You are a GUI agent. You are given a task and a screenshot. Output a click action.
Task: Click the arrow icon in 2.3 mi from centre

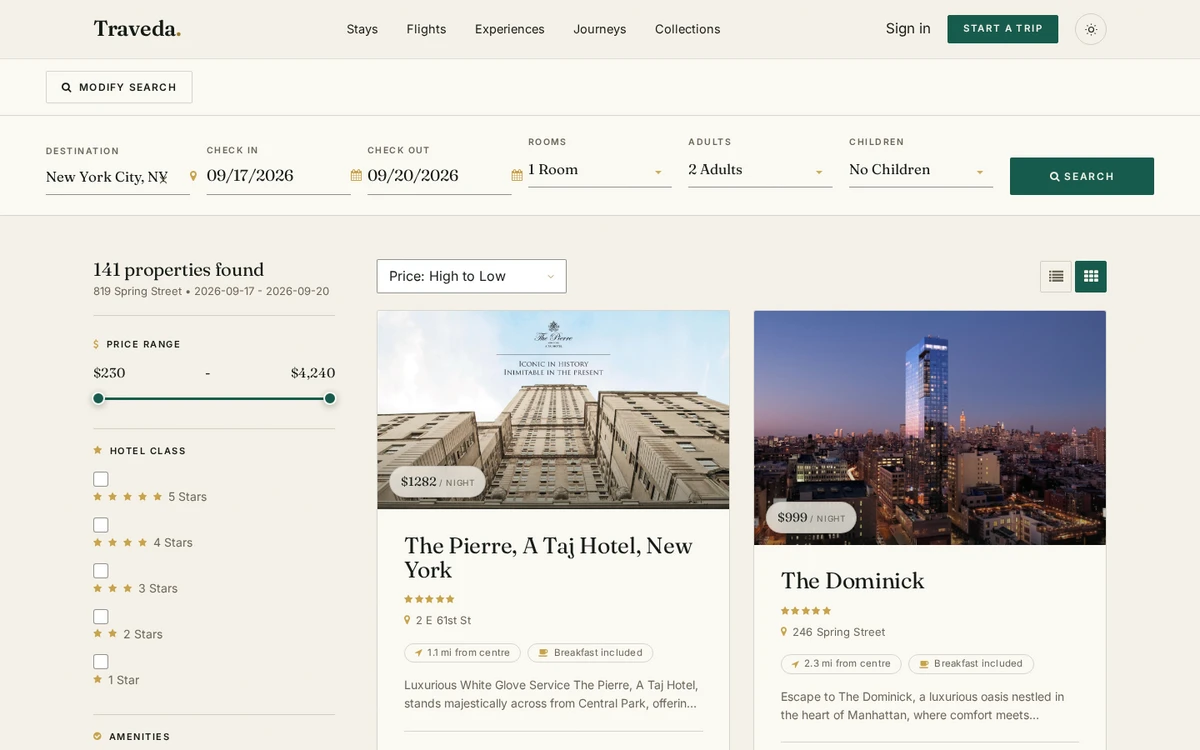pyautogui.click(x=796, y=664)
